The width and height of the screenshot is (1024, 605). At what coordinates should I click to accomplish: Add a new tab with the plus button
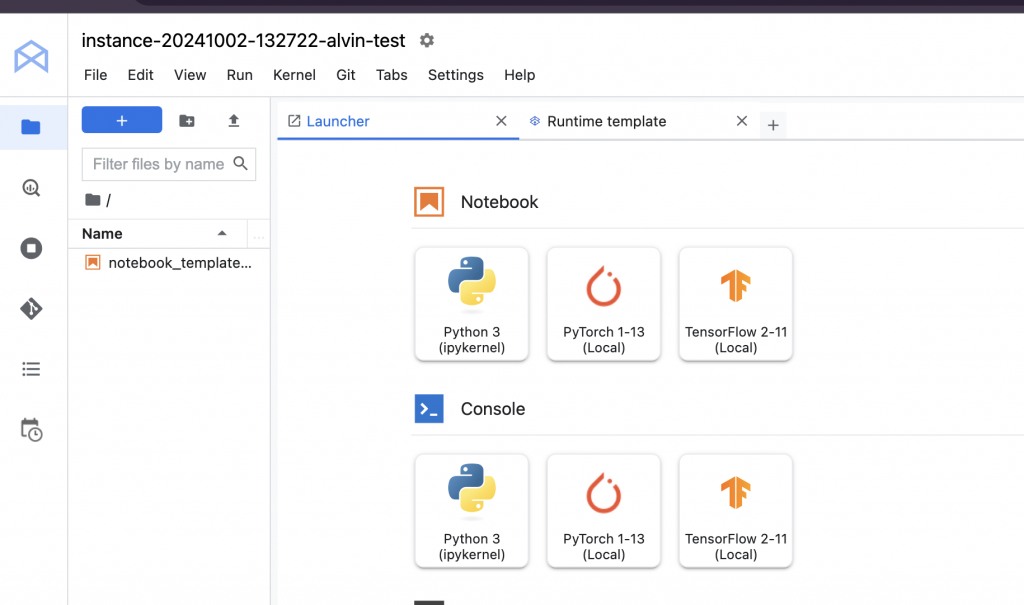(x=773, y=125)
